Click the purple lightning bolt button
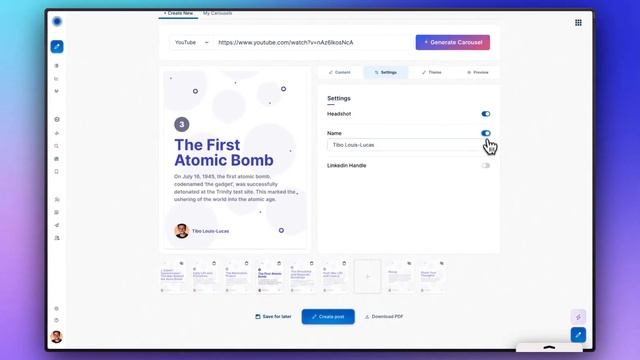Screen dimensions: 640x360 (x=578, y=317)
